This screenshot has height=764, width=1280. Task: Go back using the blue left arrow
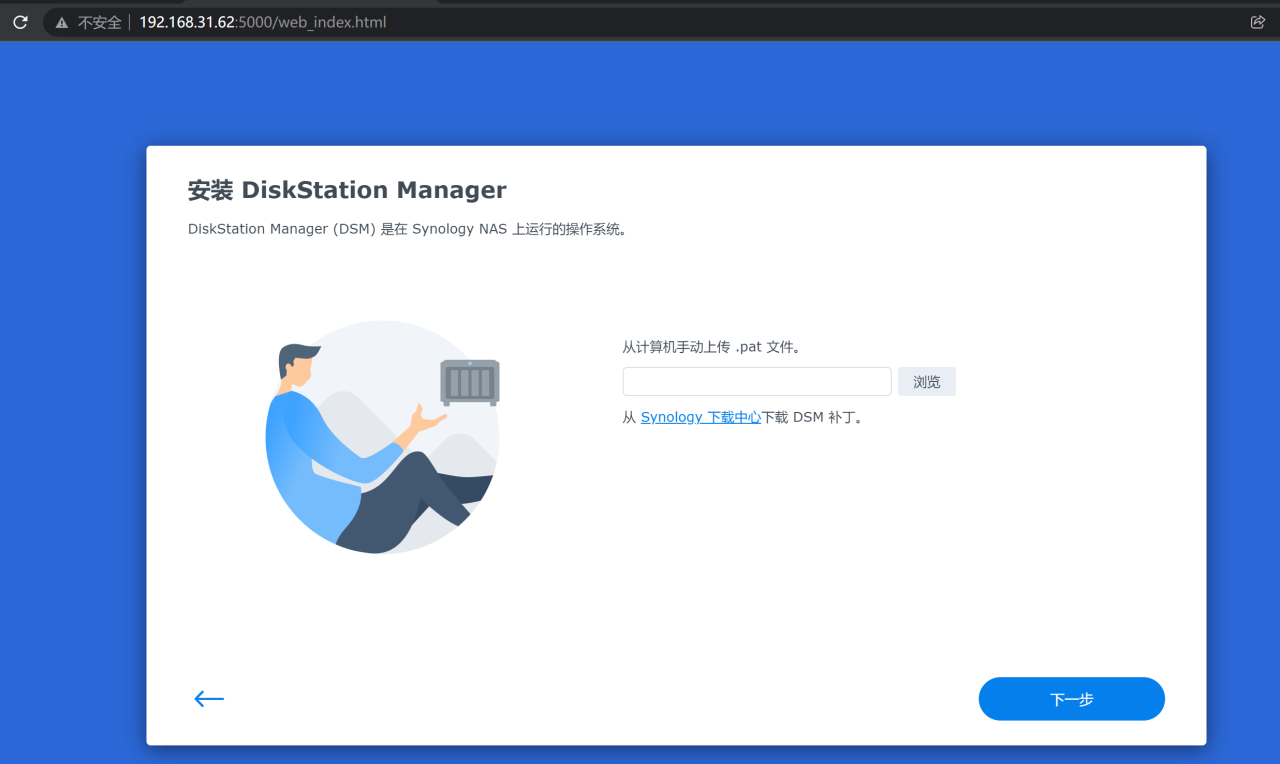click(208, 698)
